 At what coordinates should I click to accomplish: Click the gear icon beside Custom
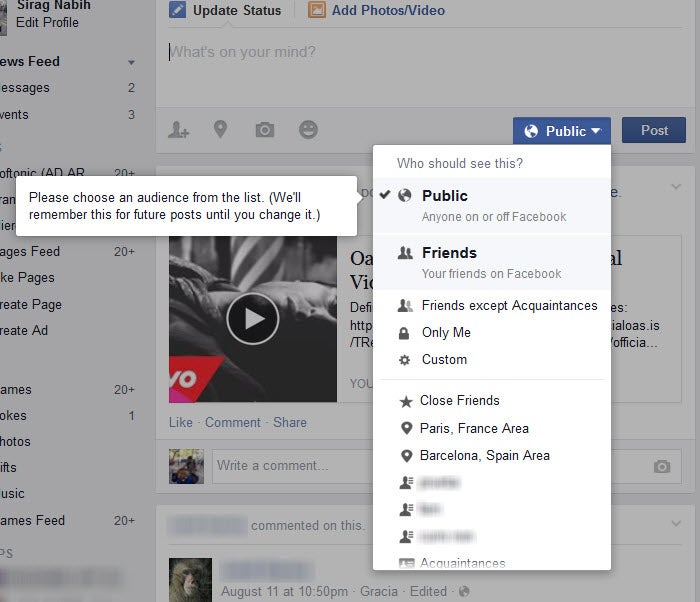tap(404, 360)
